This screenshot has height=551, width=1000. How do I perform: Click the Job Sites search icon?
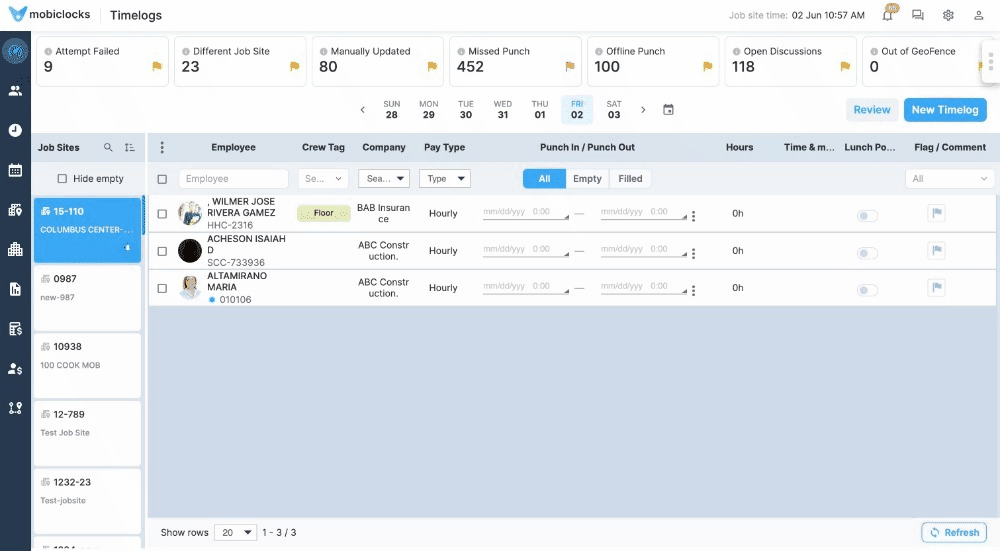click(109, 148)
